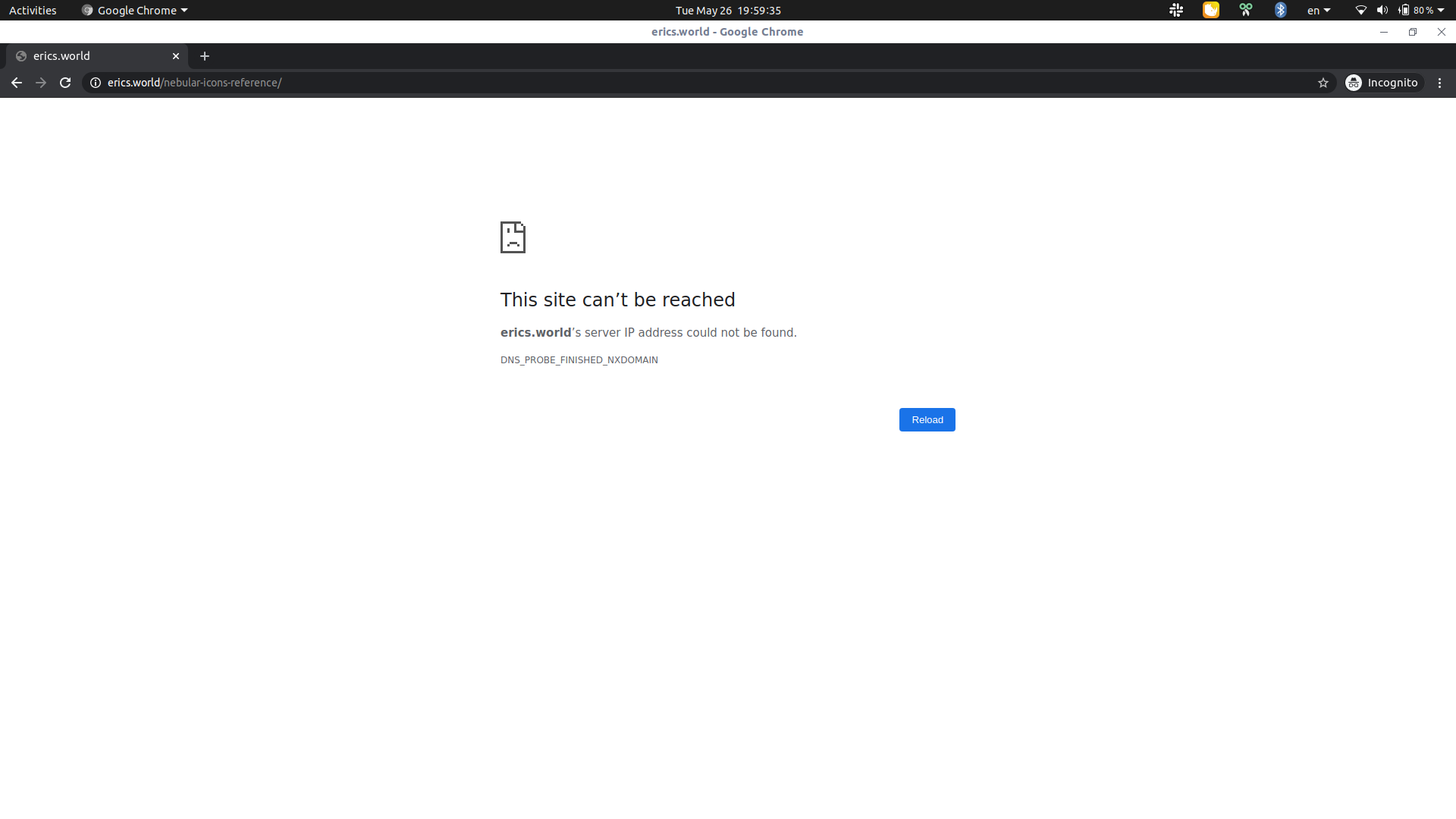
Task: Close the erics.world tab
Action: point(176,55)
